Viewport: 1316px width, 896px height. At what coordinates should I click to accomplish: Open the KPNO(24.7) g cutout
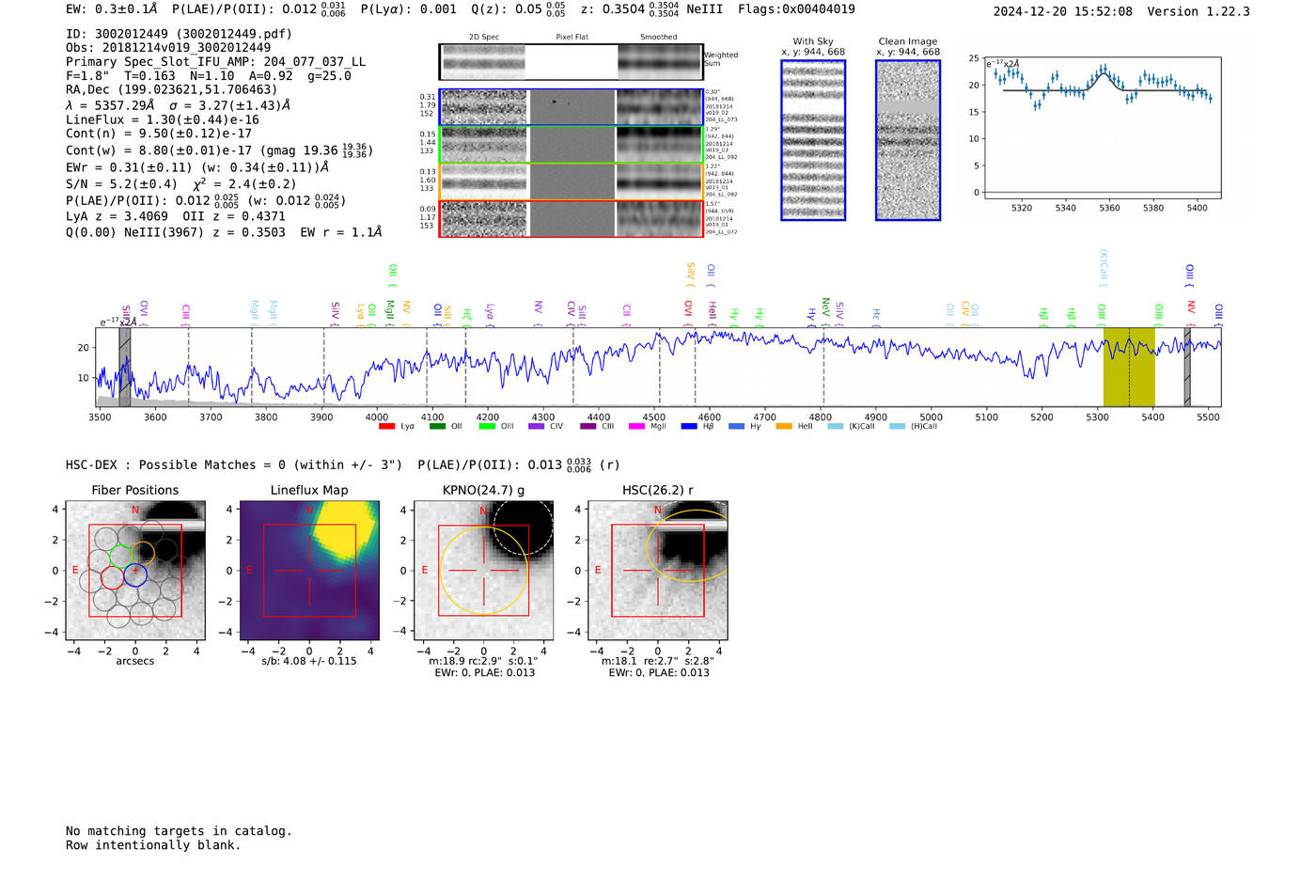(x=484, y=571)
